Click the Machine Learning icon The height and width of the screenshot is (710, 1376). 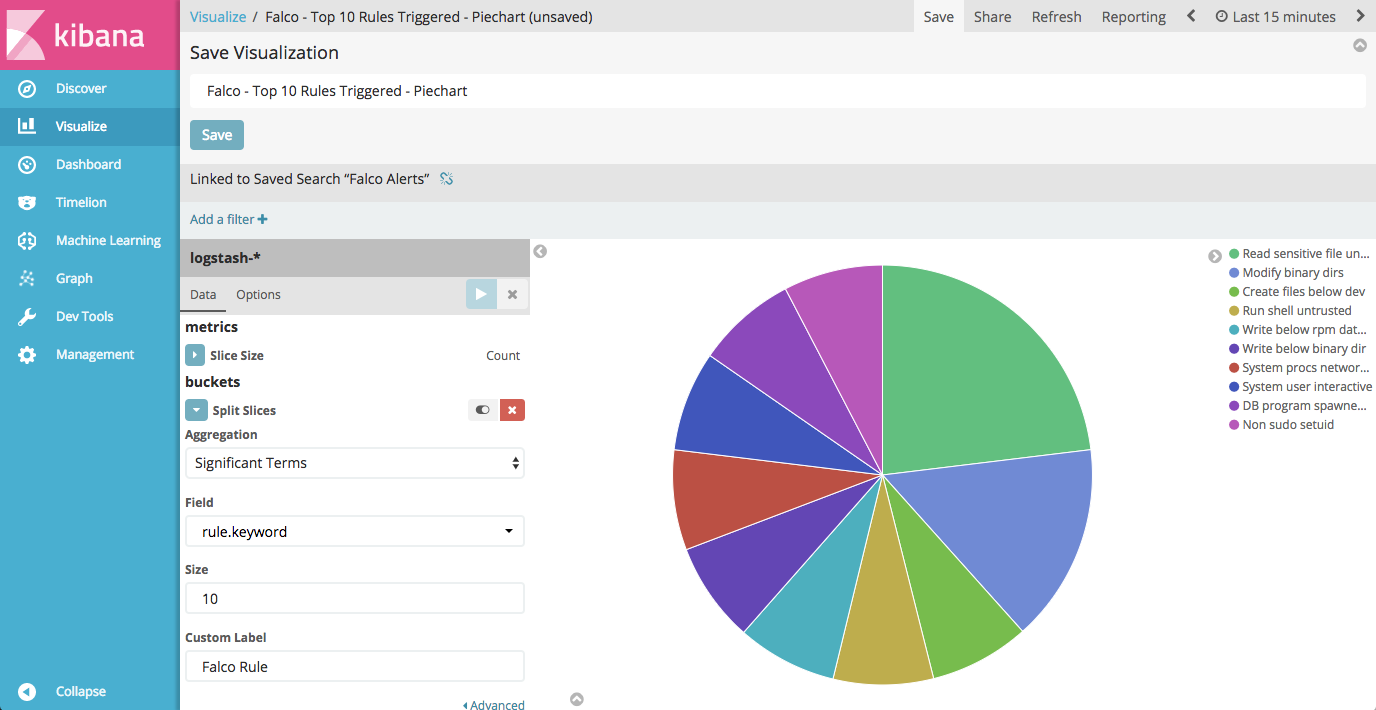pos(27,241)
